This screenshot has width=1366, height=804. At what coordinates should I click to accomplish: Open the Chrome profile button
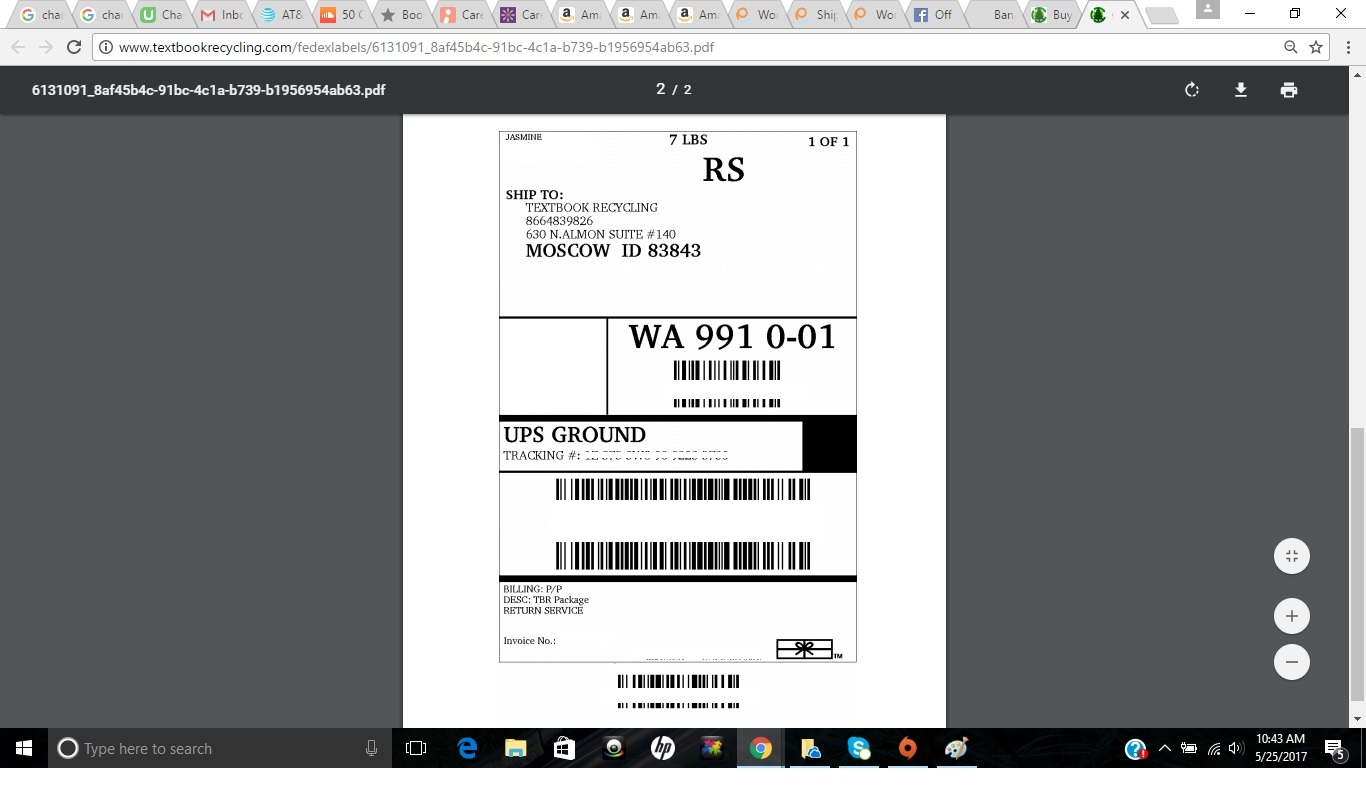1207,10
